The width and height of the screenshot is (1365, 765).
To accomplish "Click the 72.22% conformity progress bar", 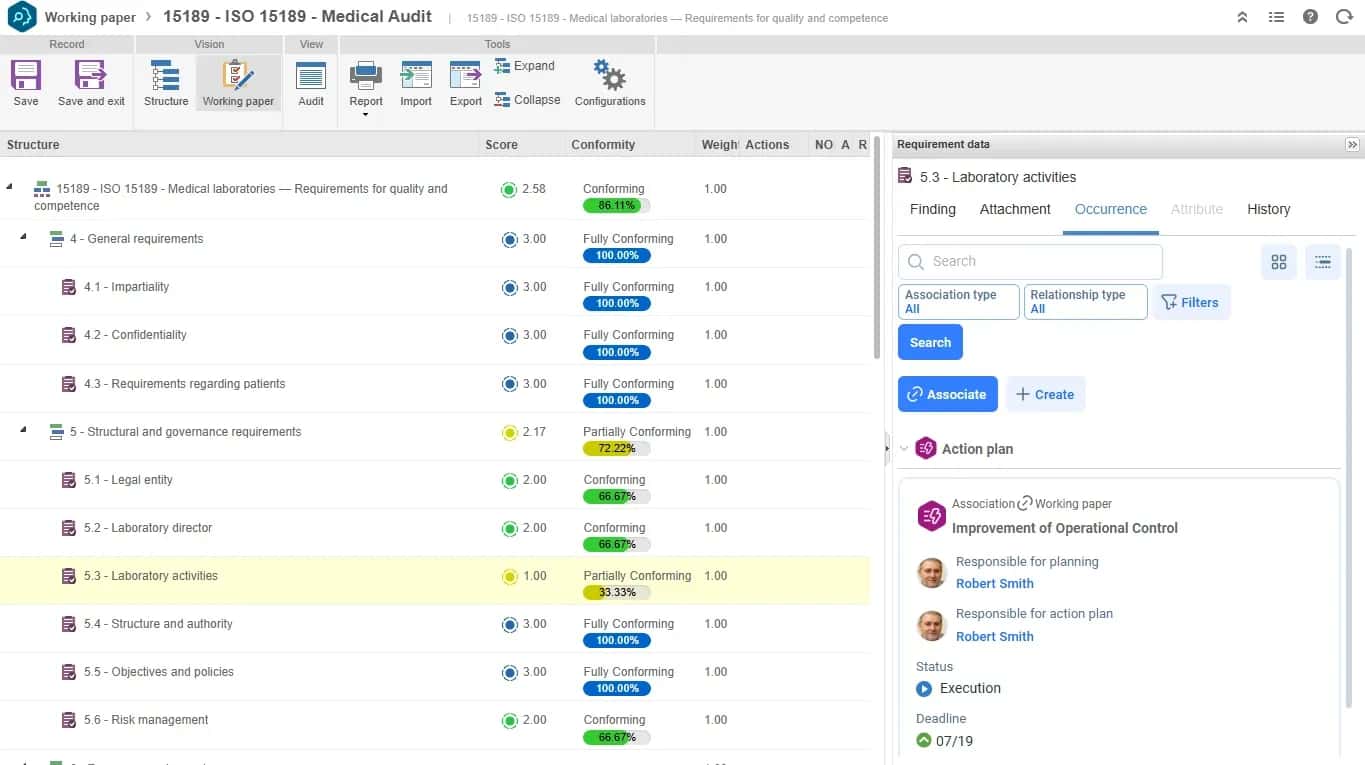I will click(x=616, y=448).
